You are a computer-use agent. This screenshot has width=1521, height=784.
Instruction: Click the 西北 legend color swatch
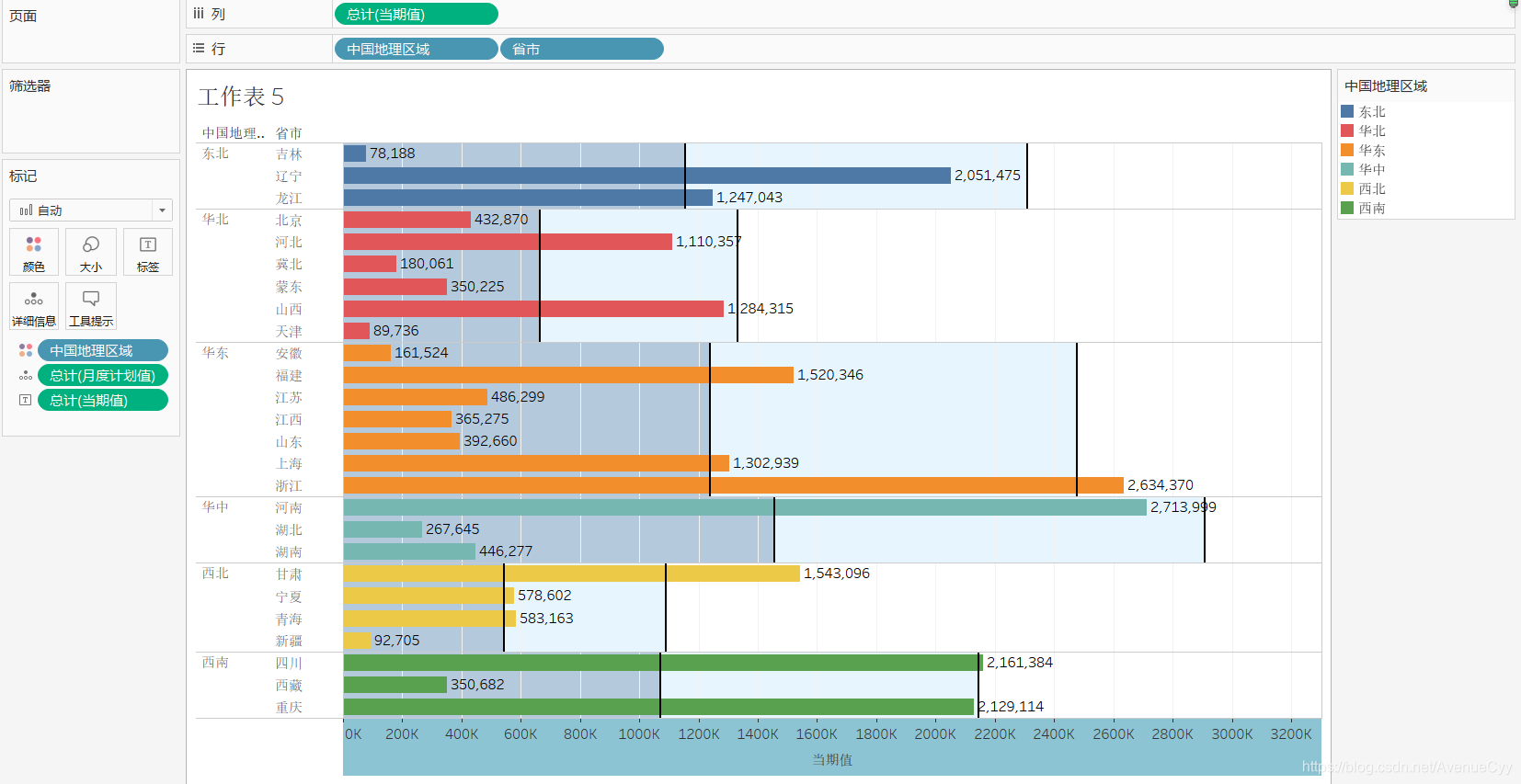point(1347,188)
